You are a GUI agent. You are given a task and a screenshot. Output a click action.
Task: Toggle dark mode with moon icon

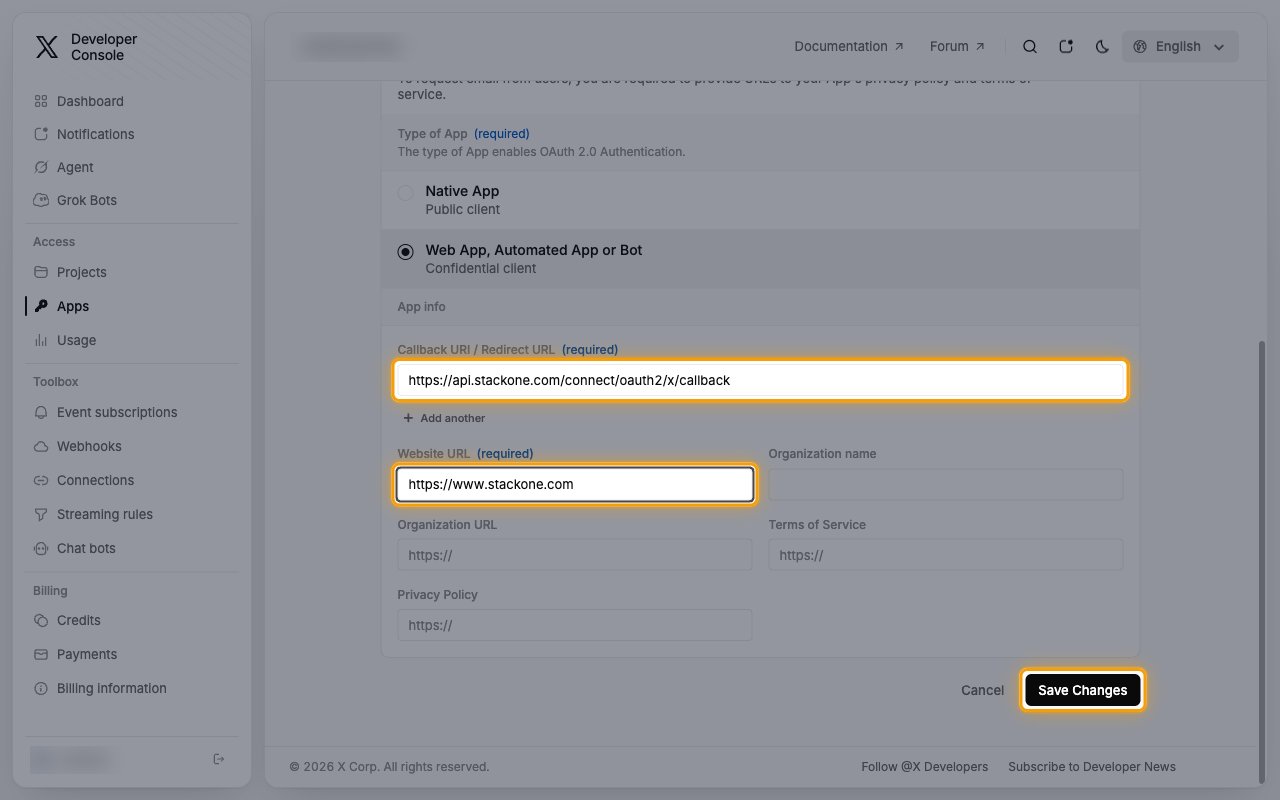[x=1102, y=46]
